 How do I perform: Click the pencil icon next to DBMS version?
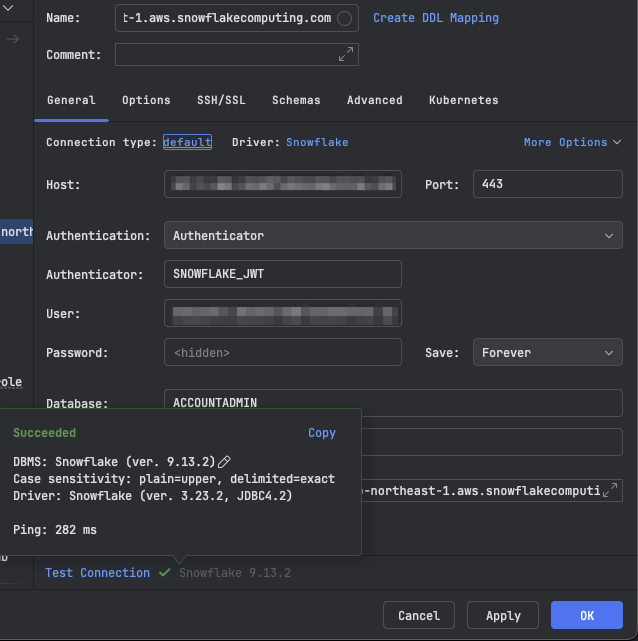pyautogui.click(x=224, y=462)
